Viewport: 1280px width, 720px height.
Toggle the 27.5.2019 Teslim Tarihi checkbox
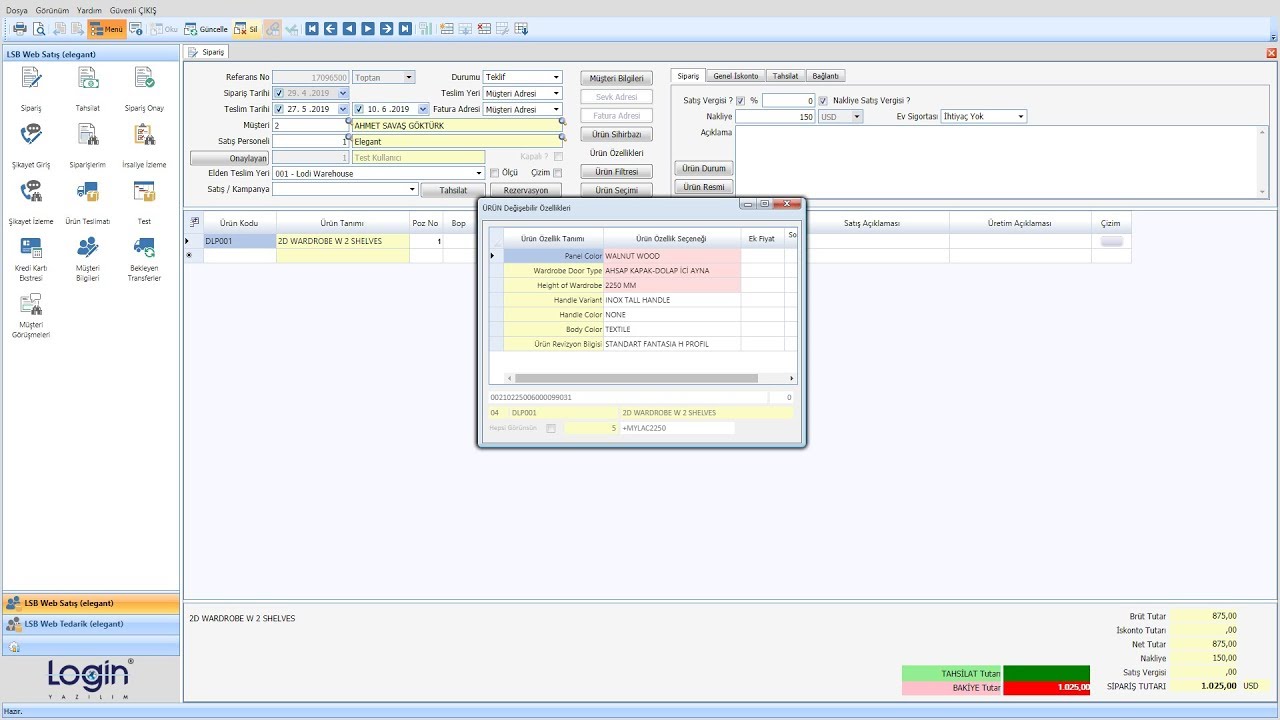[279, 109]
